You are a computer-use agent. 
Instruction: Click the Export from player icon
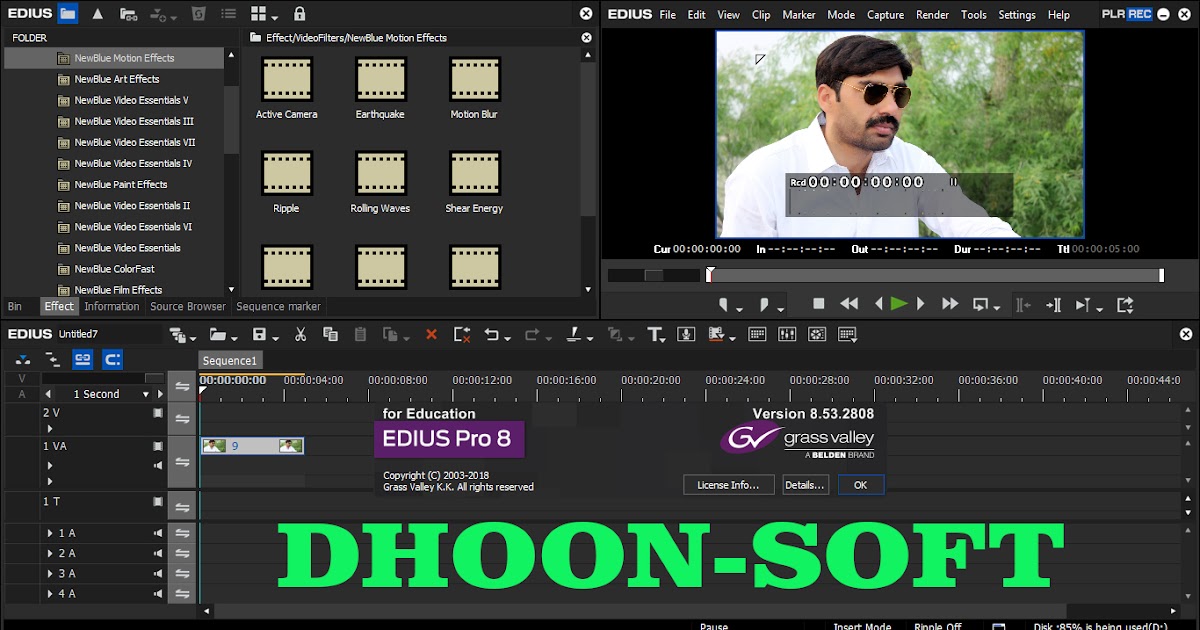[x=1125, y=304]
